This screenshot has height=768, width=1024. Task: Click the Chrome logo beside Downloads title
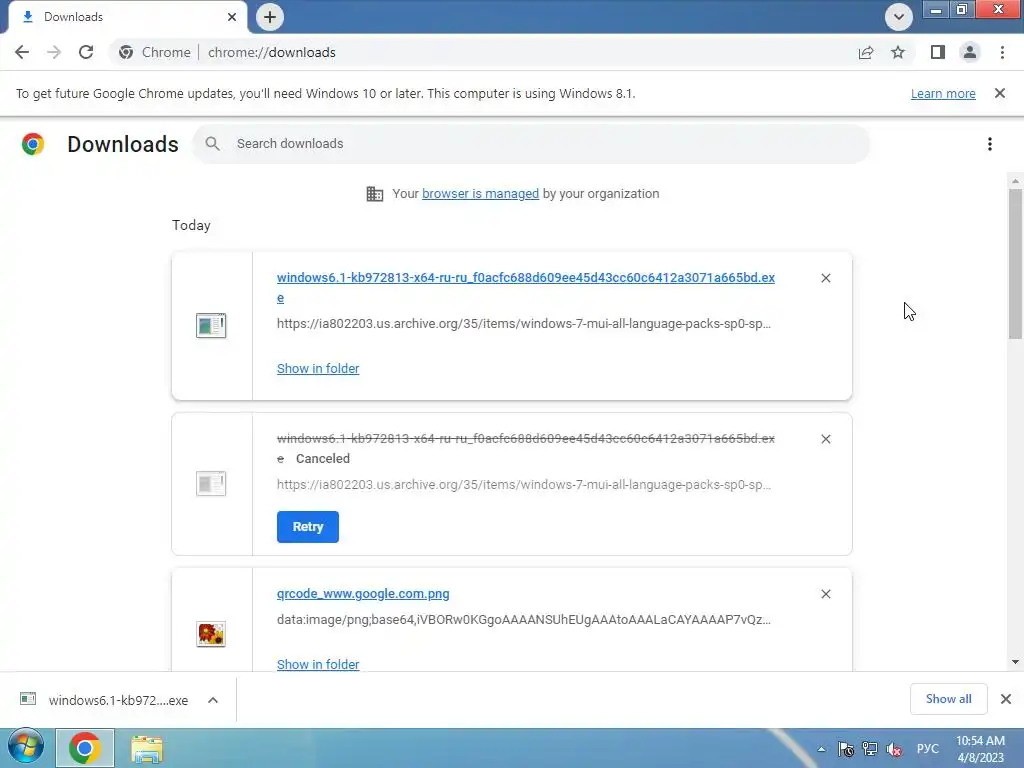(33, 144)
